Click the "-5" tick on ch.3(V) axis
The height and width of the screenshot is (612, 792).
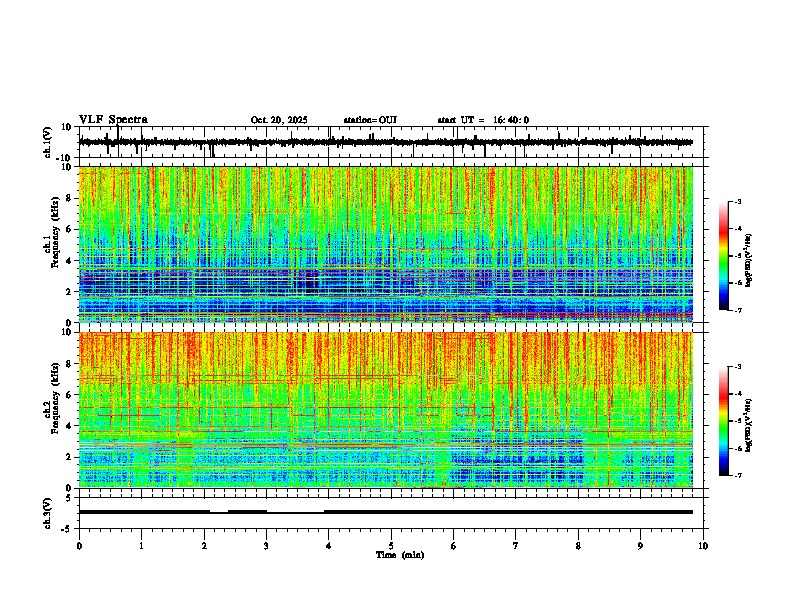[x=67, y=529]
